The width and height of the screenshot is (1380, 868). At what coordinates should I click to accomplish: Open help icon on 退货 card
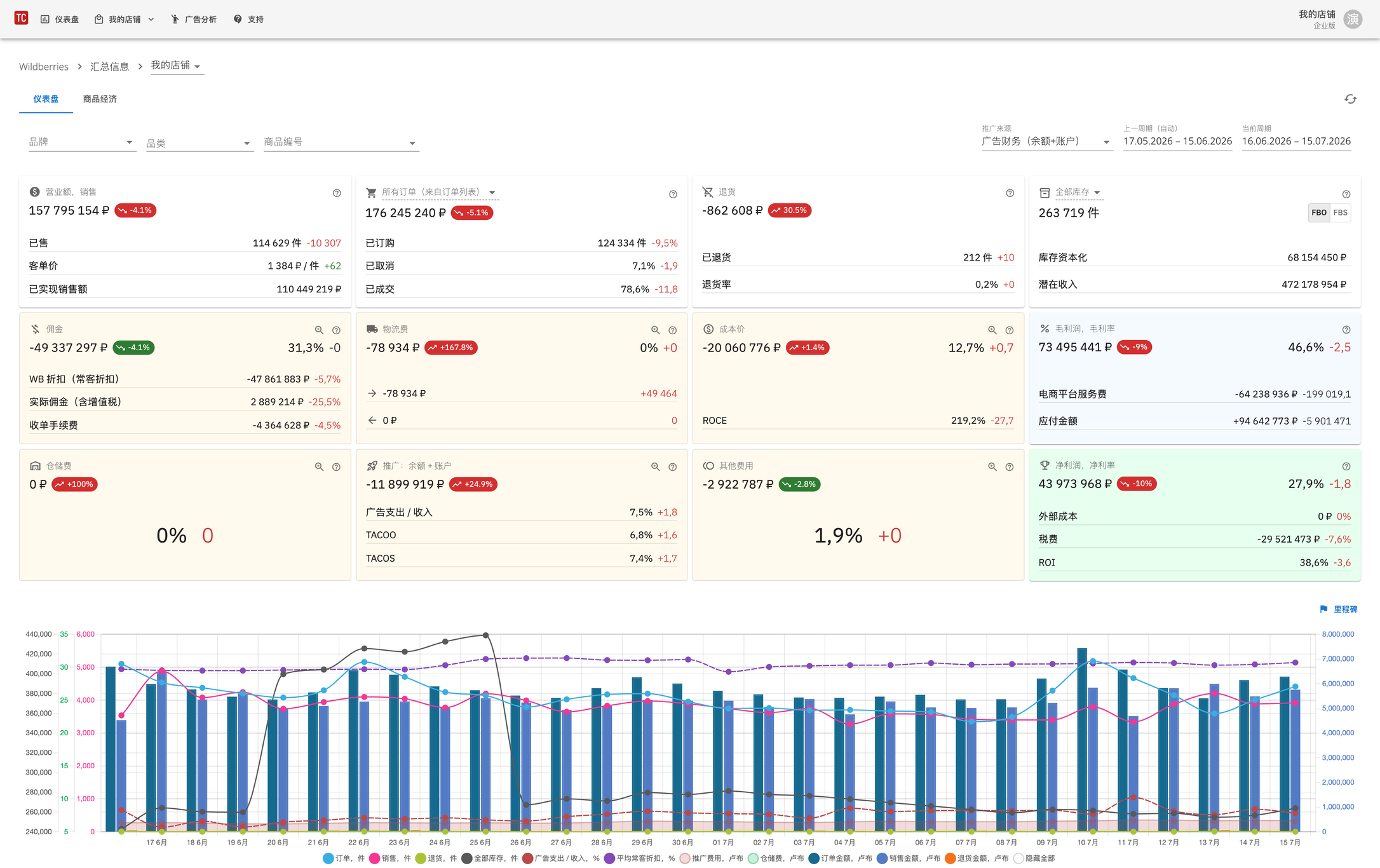pyautogui.click(x=1010, y=193)
